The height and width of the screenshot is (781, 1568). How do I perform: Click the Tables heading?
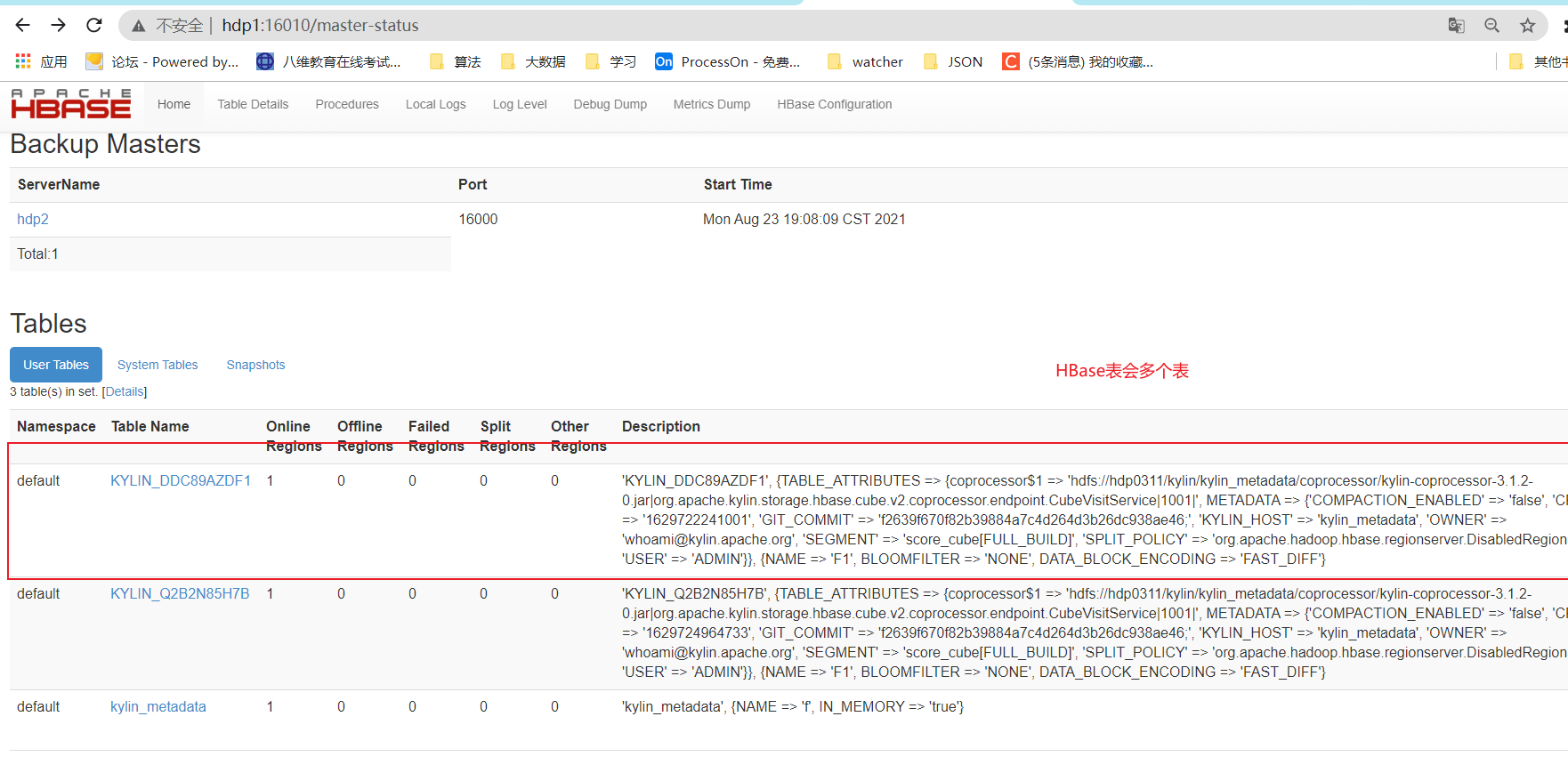pyautogui.click(x=49, y=324)
